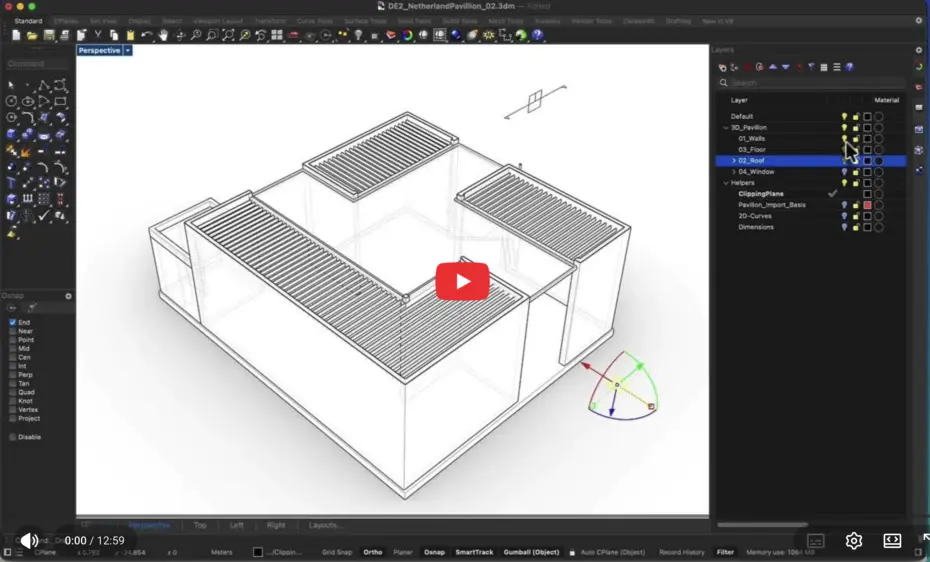
Task: Click the blue sphere render icon
Action: 456,36
